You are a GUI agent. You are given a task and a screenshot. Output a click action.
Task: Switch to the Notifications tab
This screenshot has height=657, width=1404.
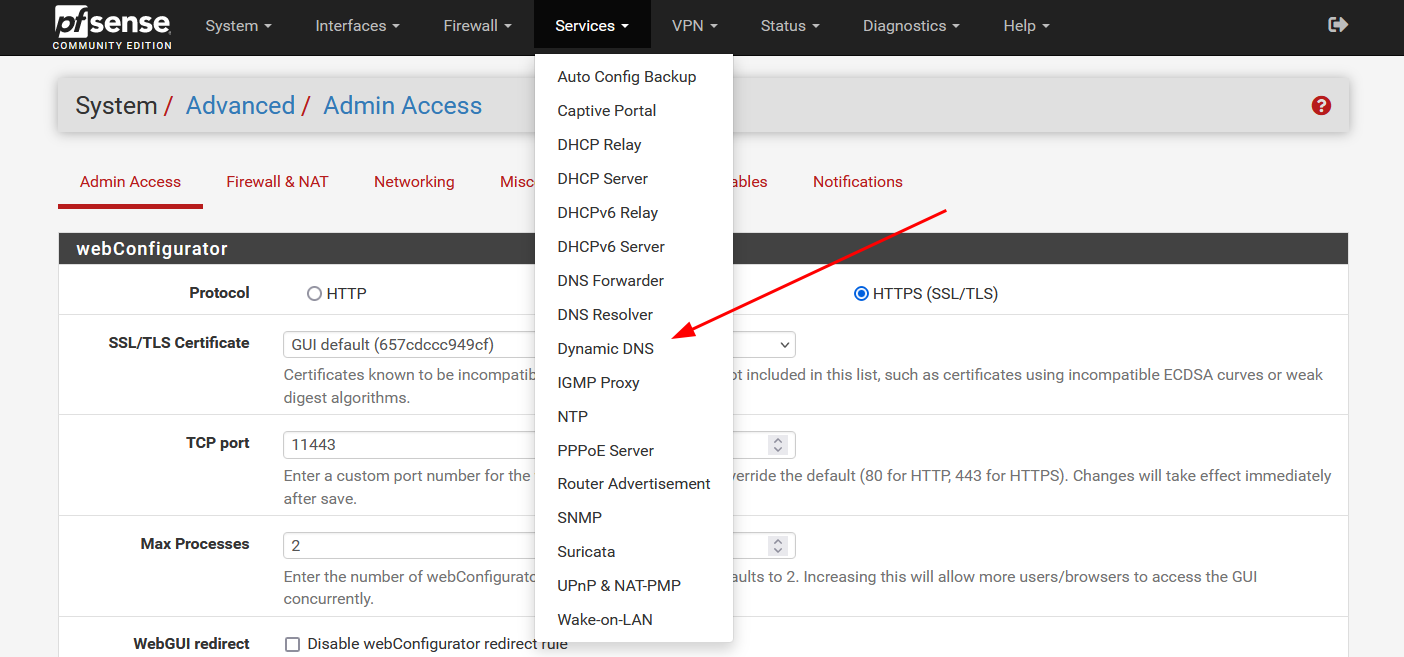(x=857, y=182)
